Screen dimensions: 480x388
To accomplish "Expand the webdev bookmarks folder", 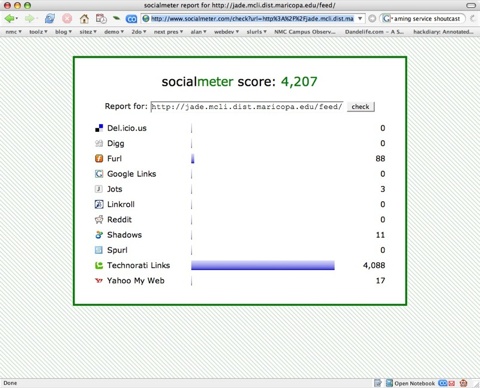I will (x=226, y=32).
